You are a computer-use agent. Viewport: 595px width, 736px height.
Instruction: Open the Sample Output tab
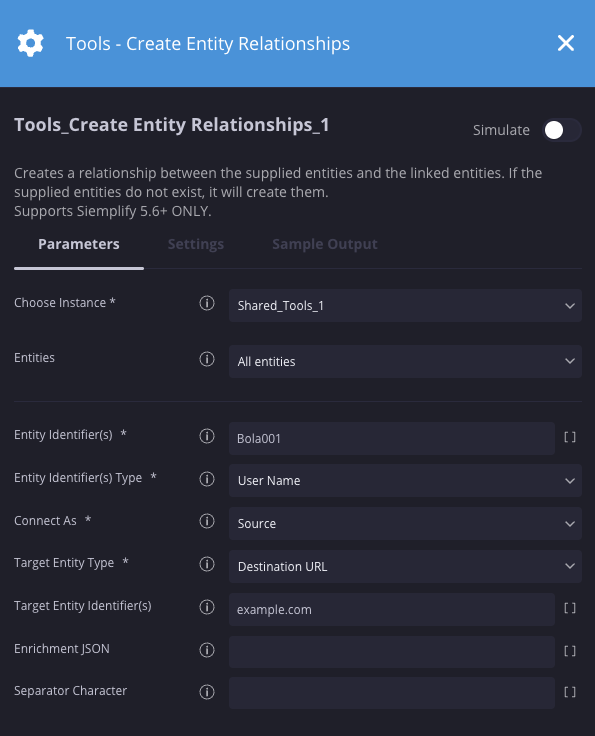[325, 244]
